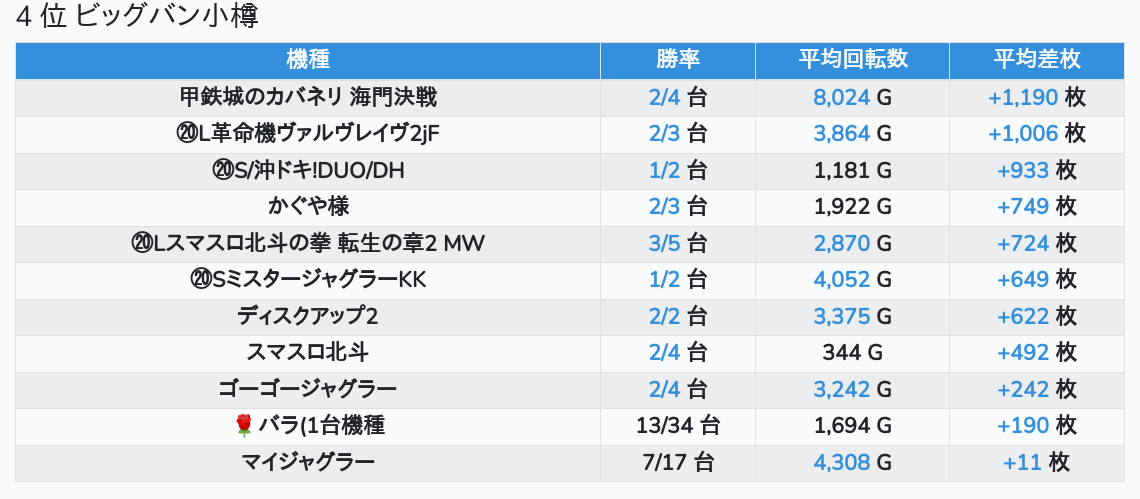Viewport: 1140px width, 499px height.
Task: Click the +492 value for スマスロ北斗
Action: pyautogui.click(x=1023, y=353)
